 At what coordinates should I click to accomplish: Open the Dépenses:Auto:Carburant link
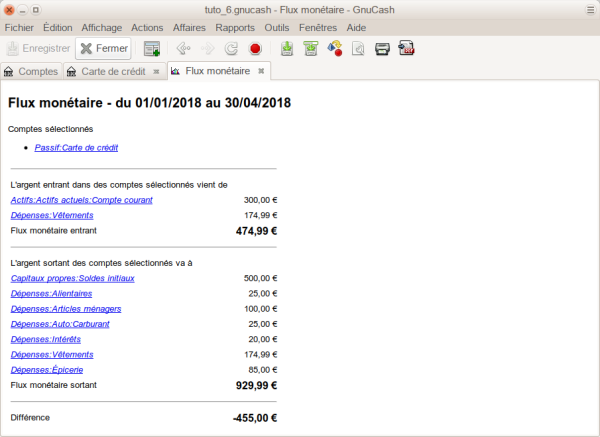pos(59,324)
